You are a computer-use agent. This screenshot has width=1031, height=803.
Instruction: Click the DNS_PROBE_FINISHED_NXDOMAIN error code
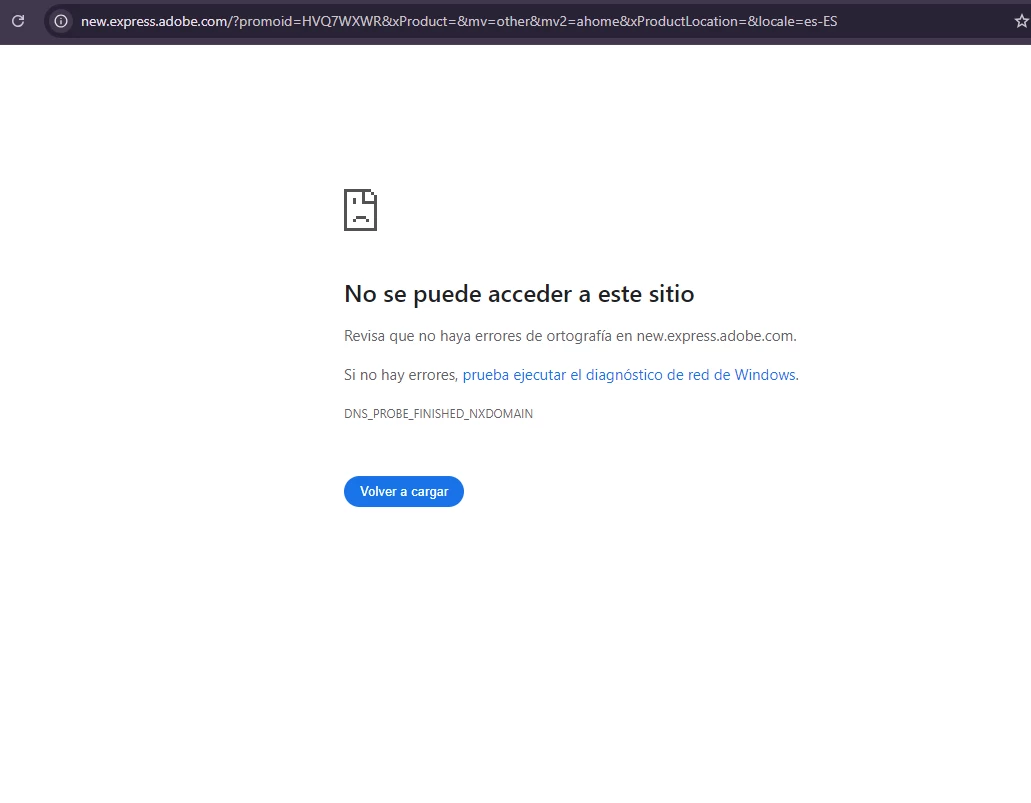pyautogui.click(x=439, y=414)
